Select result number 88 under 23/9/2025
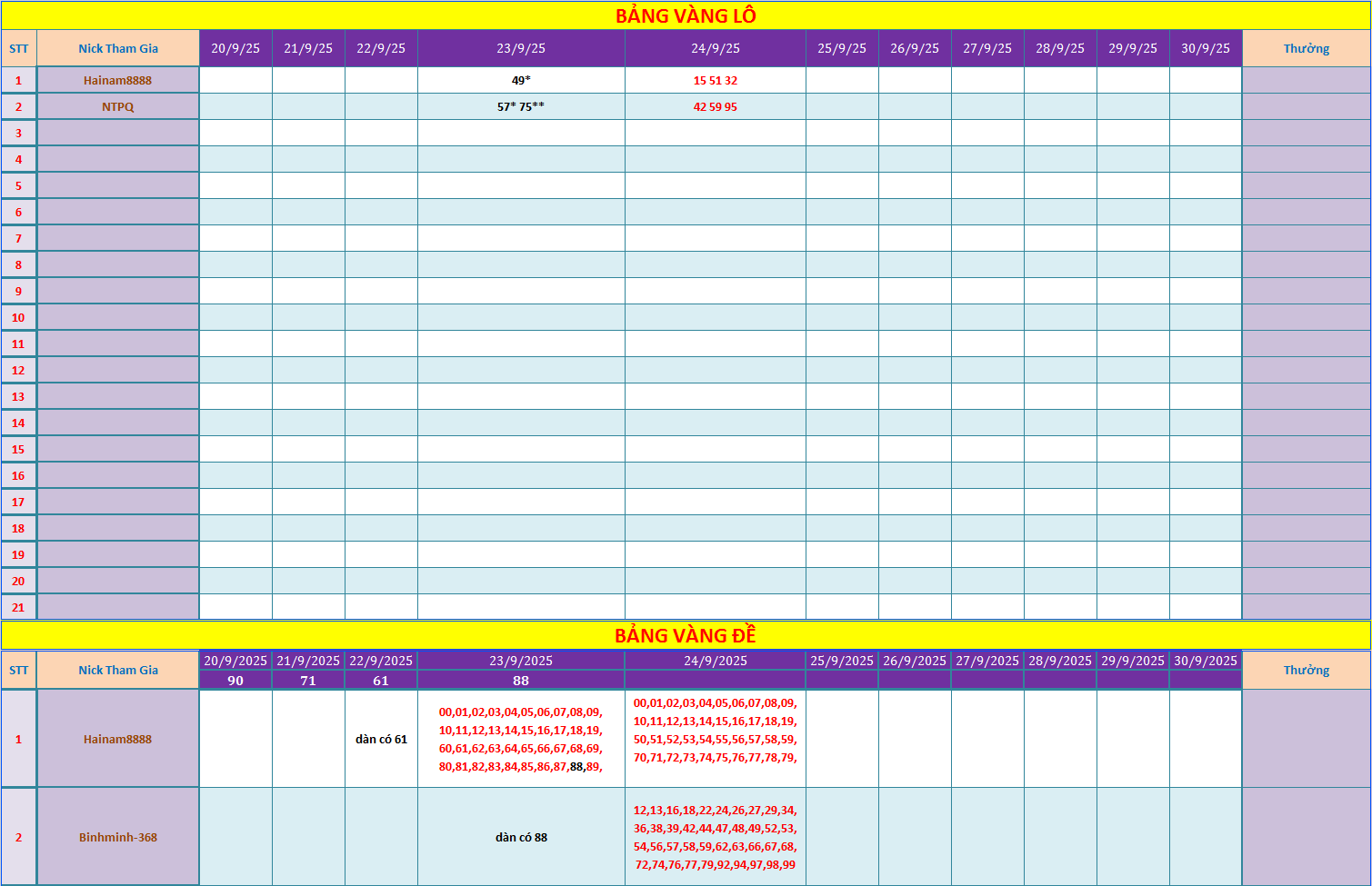 pos(521,681)
